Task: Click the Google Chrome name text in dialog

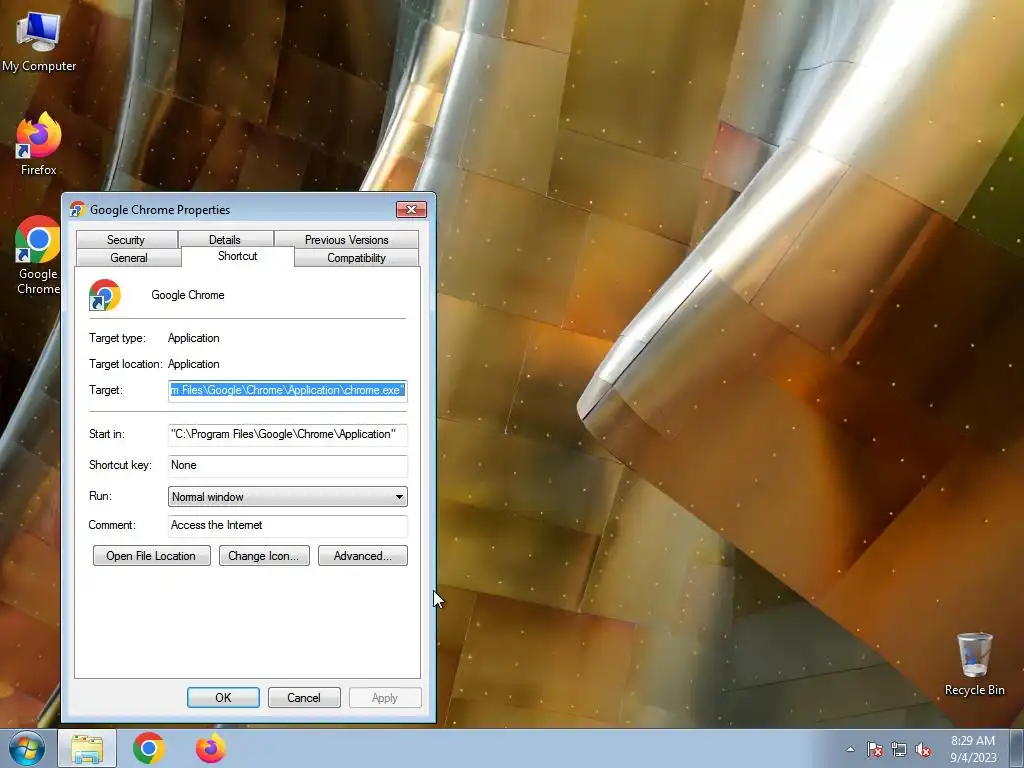Action: click(x=188, y=295)
